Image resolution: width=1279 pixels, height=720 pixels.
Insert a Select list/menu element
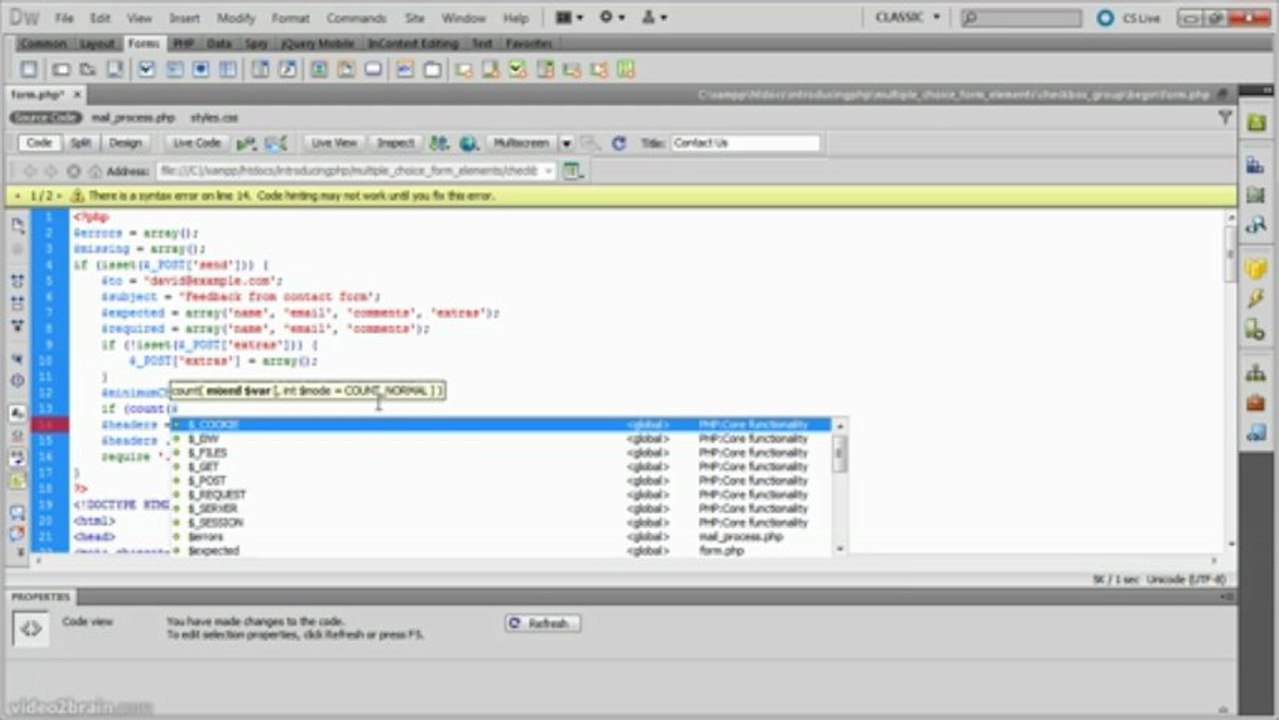[x=260, y=69]
